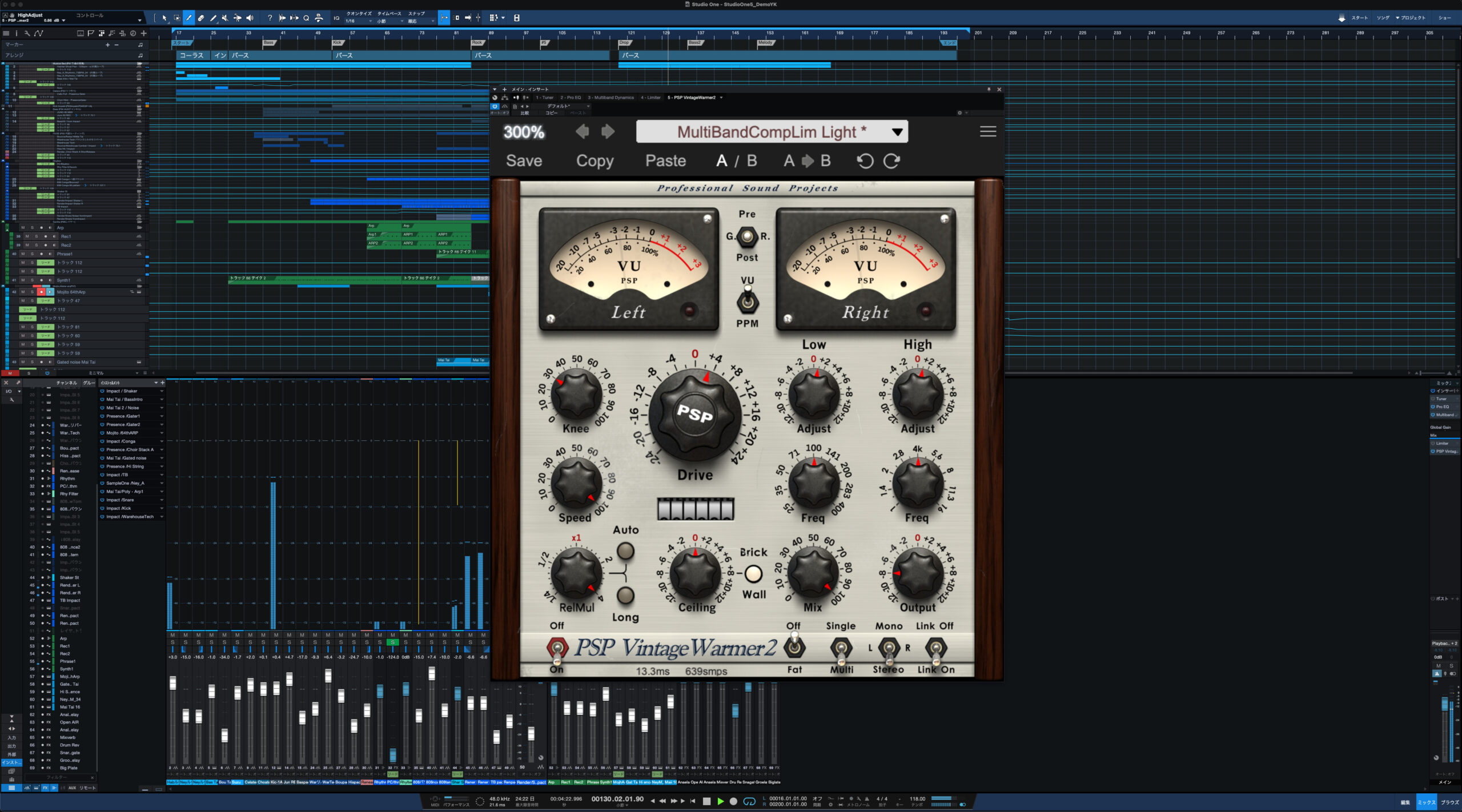Toggle the Loop button in transport

pos(749,801)
